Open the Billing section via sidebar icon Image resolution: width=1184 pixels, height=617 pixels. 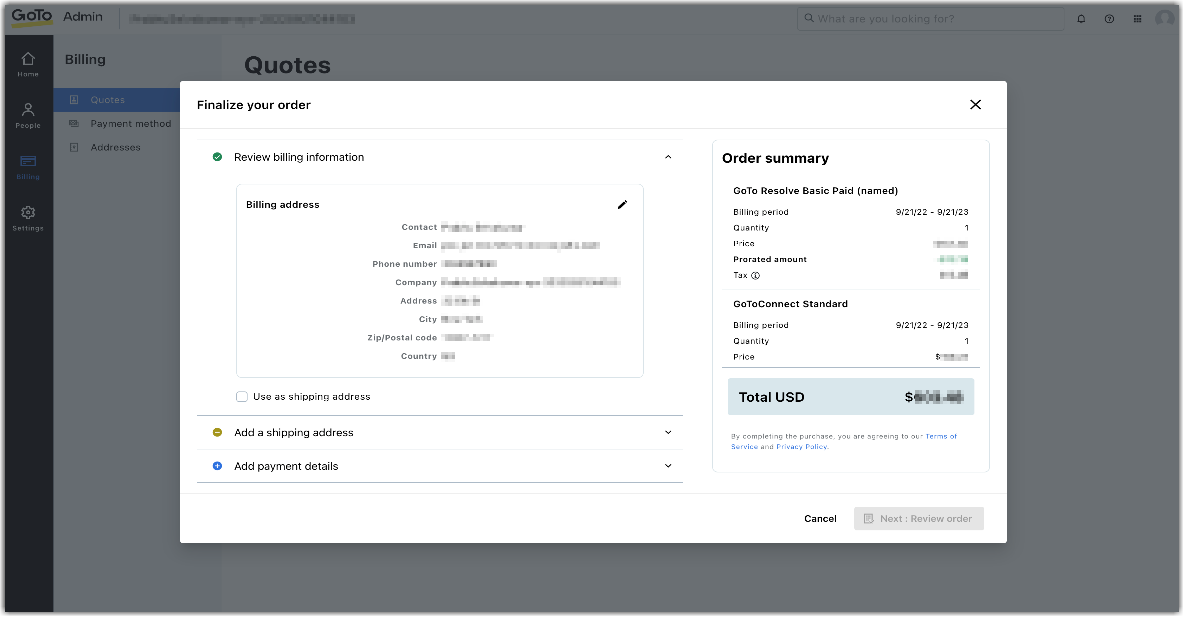tap(28, 163)
